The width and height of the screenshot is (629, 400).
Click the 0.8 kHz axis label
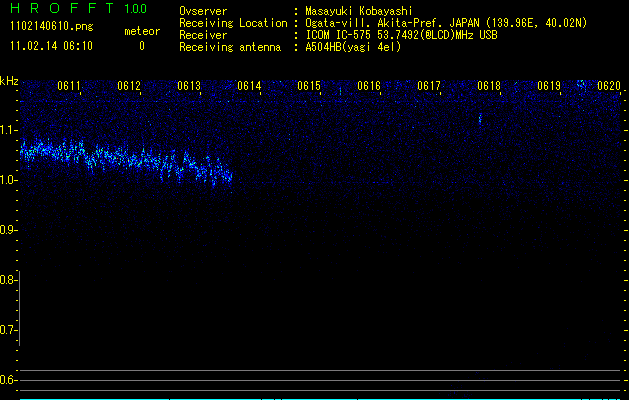(x=8, y=280)
